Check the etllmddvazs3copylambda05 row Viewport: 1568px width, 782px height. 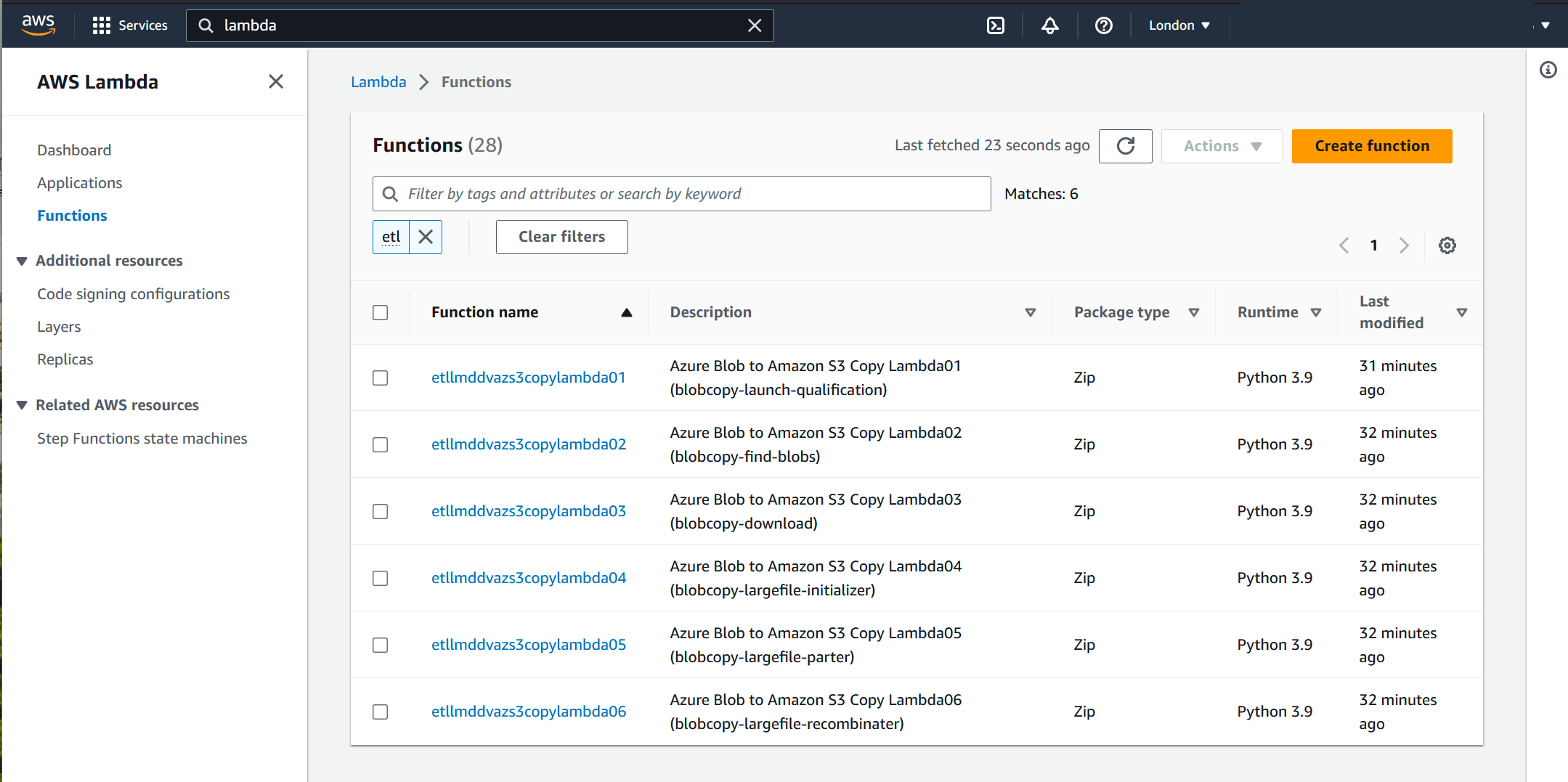click(381, 645)
